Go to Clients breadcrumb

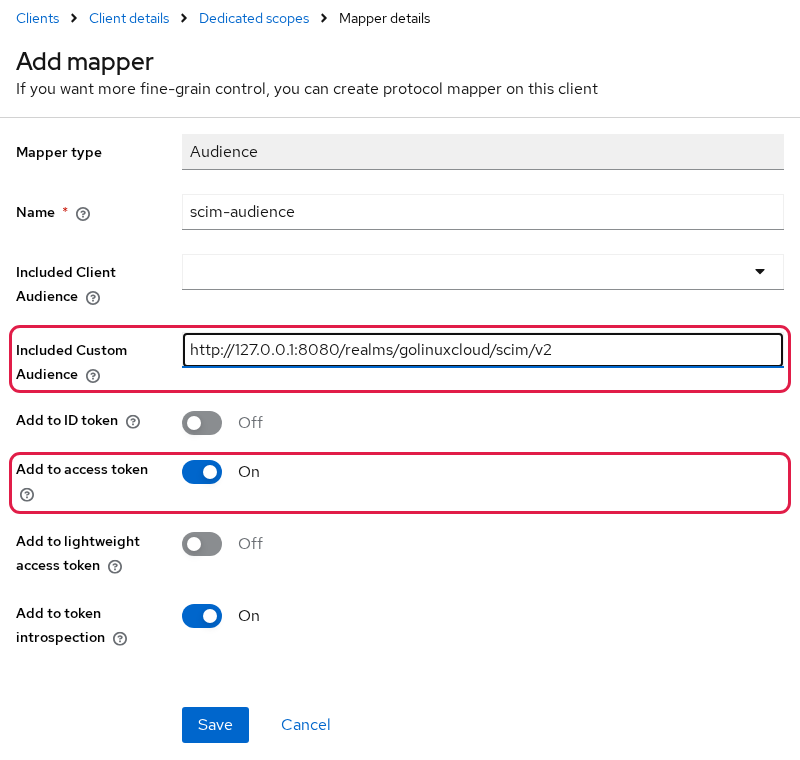click(38, 18)
